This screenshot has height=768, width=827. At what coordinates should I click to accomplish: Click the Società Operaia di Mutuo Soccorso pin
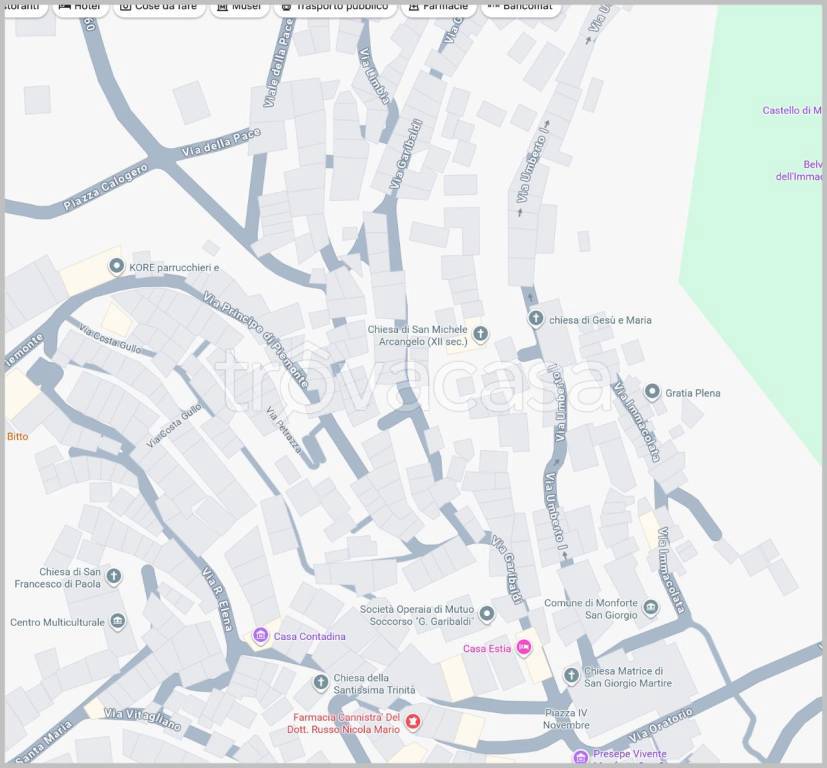click(x=487, y=614)
